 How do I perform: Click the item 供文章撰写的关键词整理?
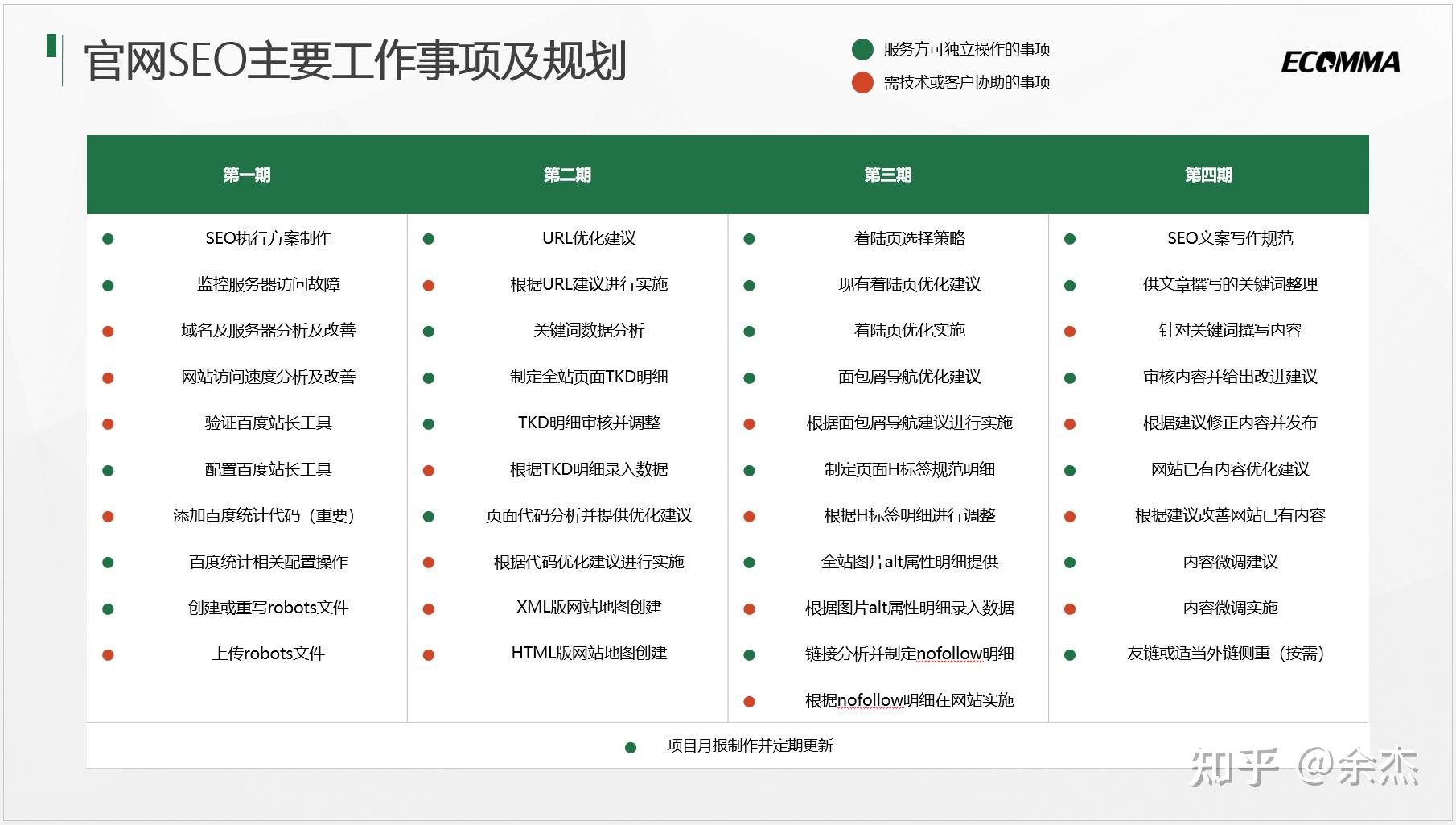coord(1231,284)
